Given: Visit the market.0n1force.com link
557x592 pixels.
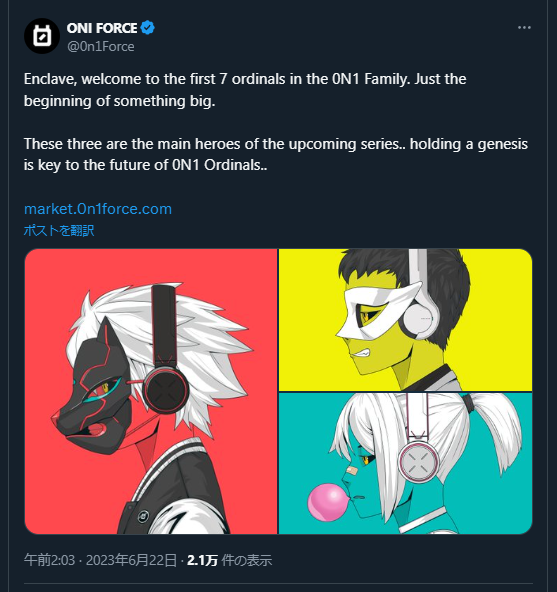Looking at the screenshot, I should (98, 209).
